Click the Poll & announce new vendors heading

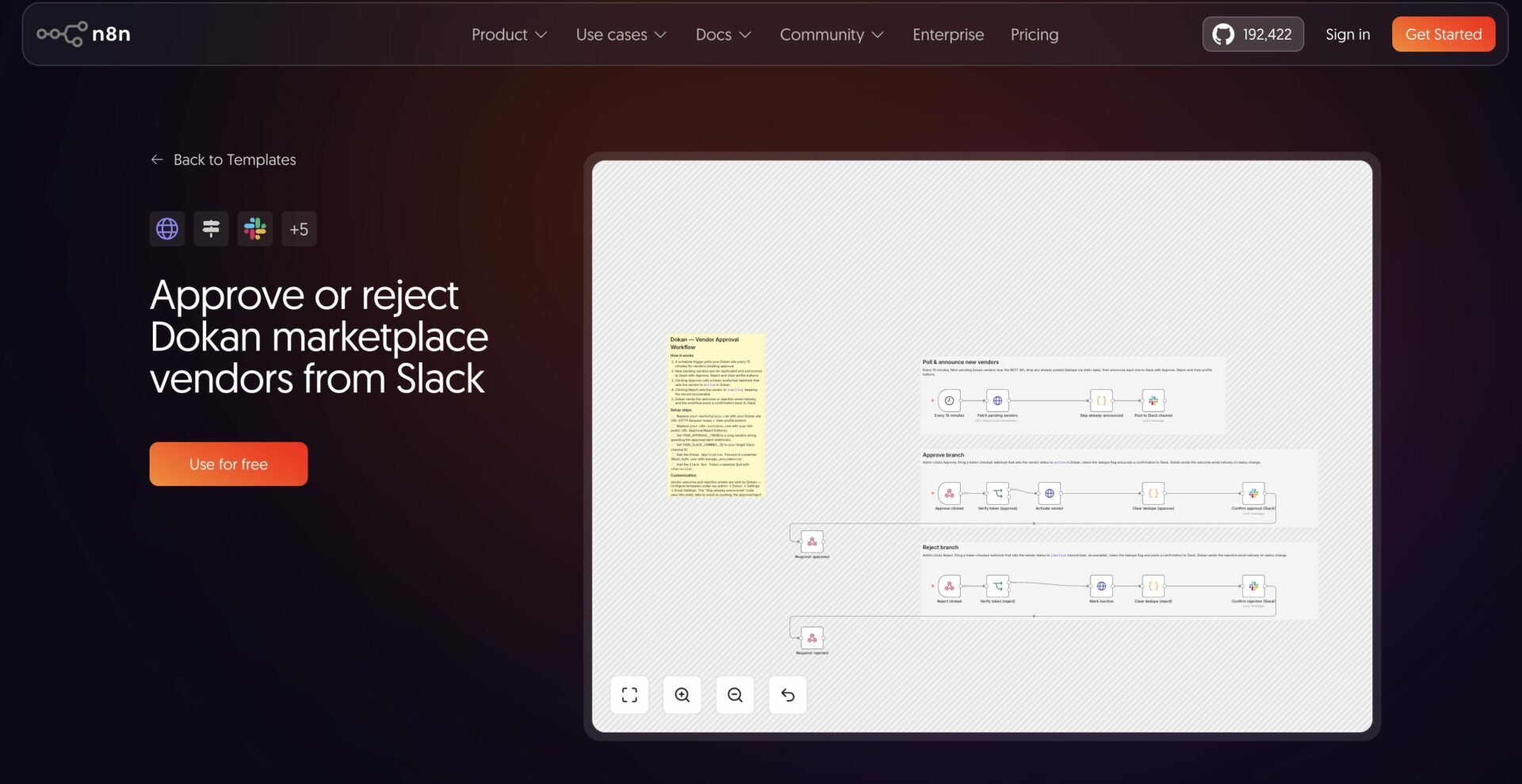coord(961,362)
